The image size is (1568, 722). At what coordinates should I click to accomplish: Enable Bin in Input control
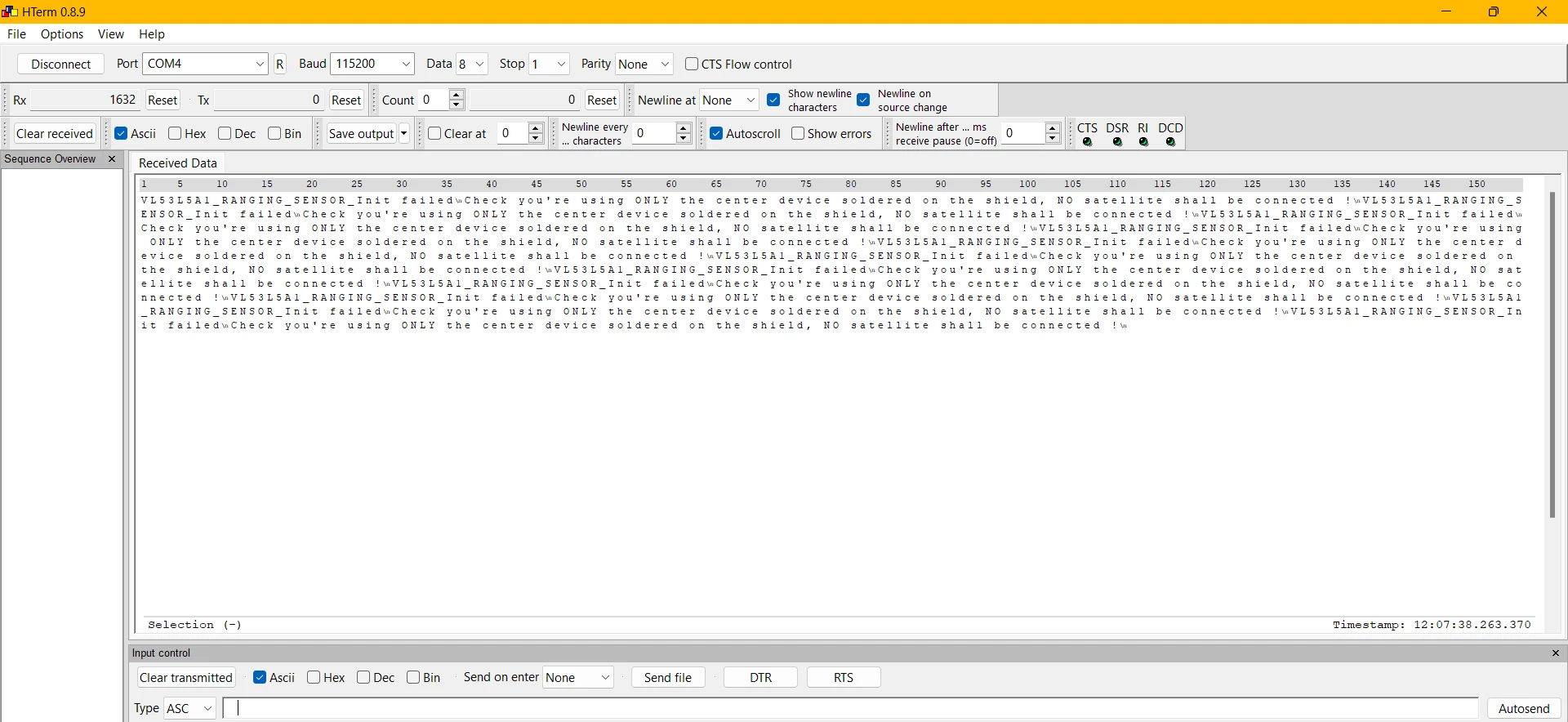point(413,677)
